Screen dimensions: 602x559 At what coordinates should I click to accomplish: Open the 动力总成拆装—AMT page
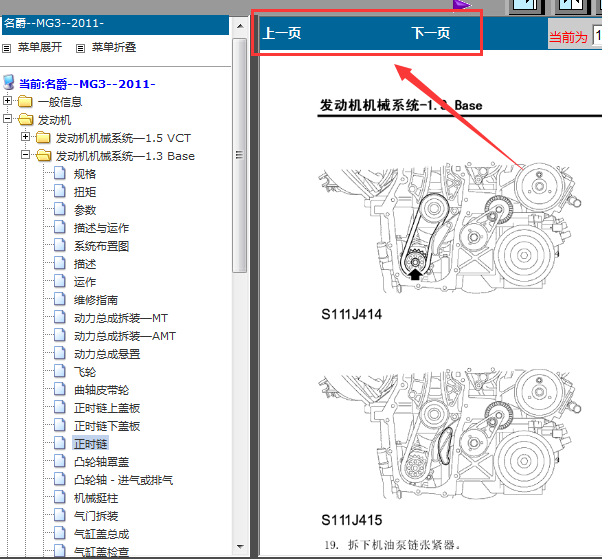pyautogui.click(x=125, y=336)
